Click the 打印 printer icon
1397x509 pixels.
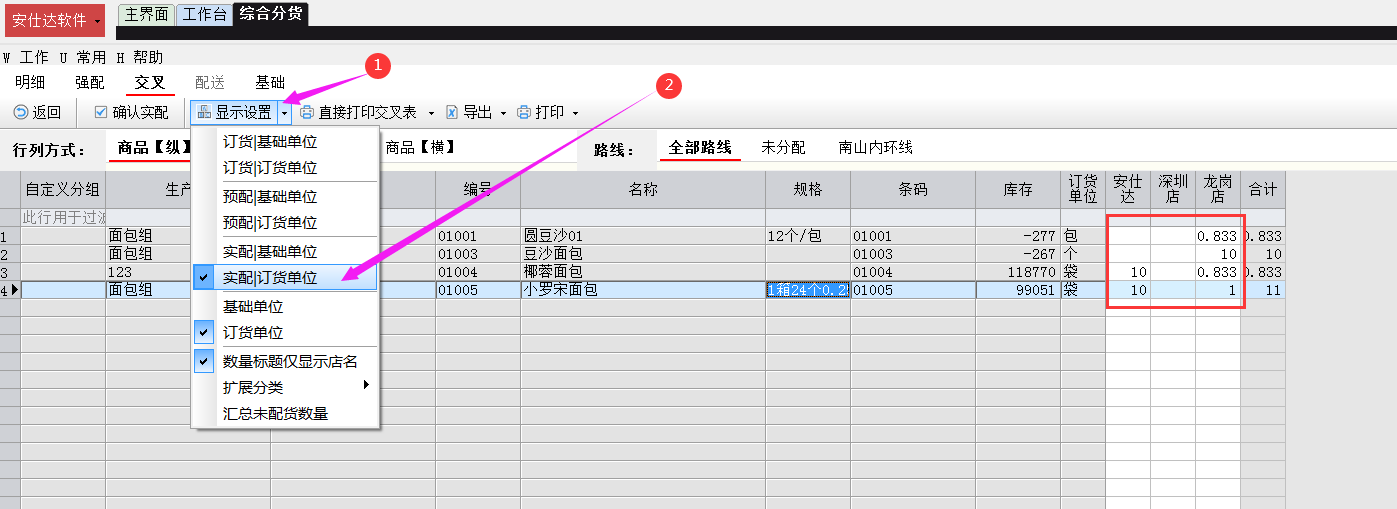pyautogui.click(x=524, y=113)
